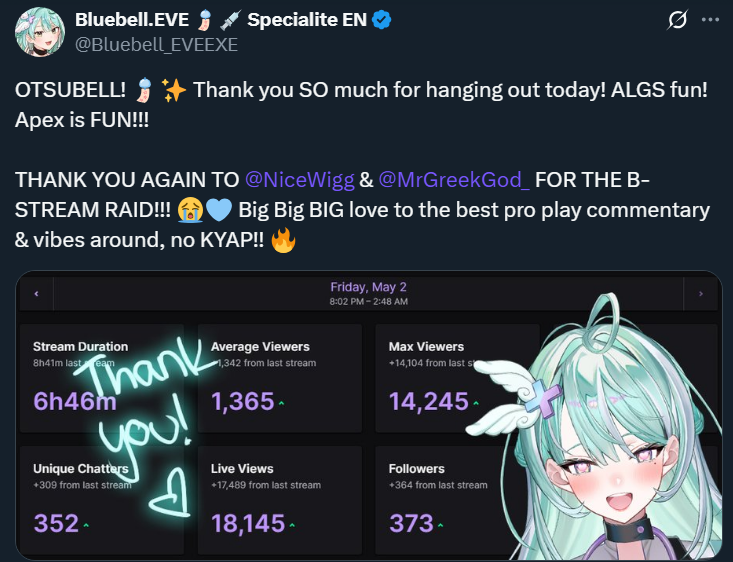Open the three-dot more options menu
Image resolution: width=733 pixels, height=562 pixels.
[710, 20]
